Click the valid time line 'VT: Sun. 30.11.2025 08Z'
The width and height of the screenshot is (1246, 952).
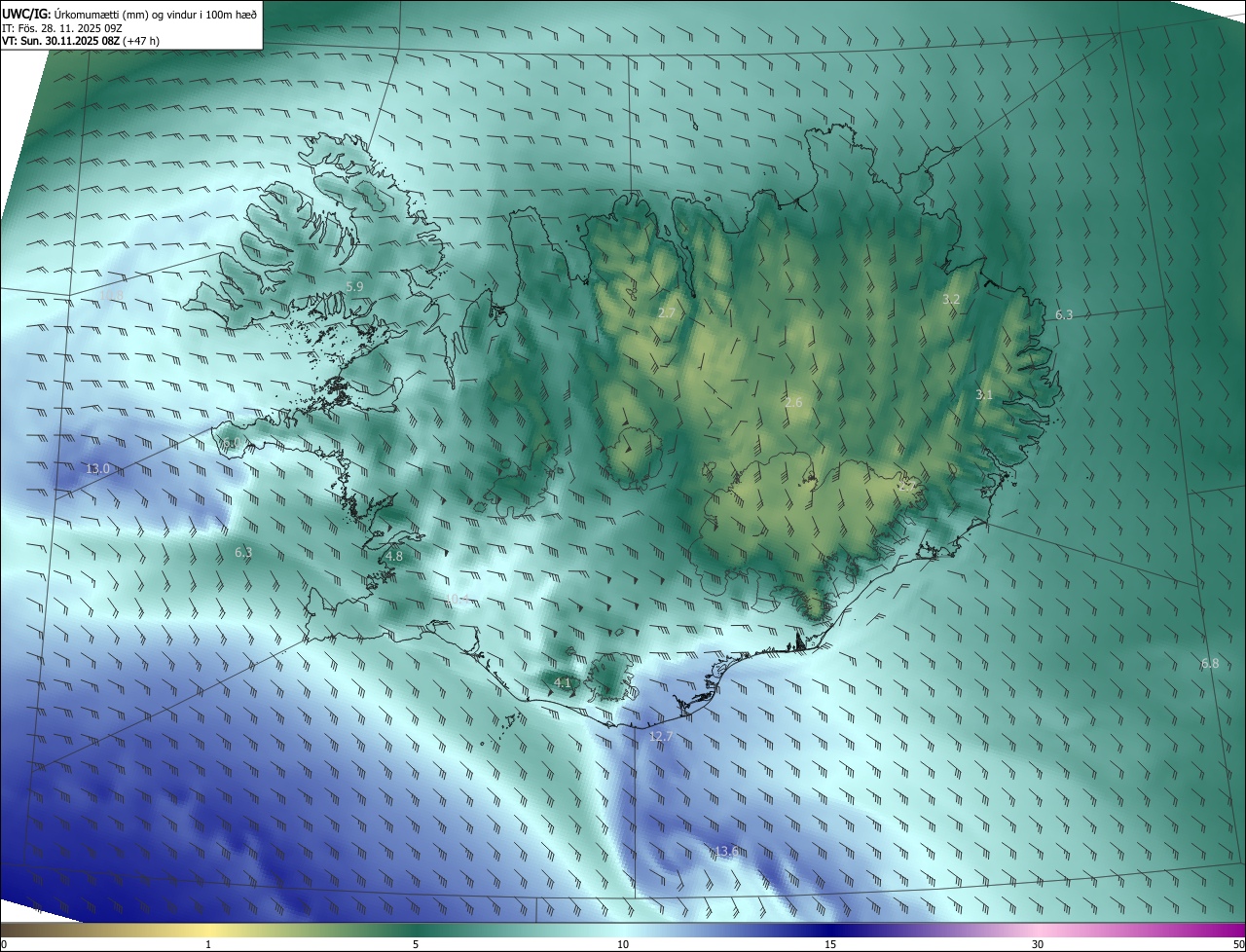(x=63, y=41)
